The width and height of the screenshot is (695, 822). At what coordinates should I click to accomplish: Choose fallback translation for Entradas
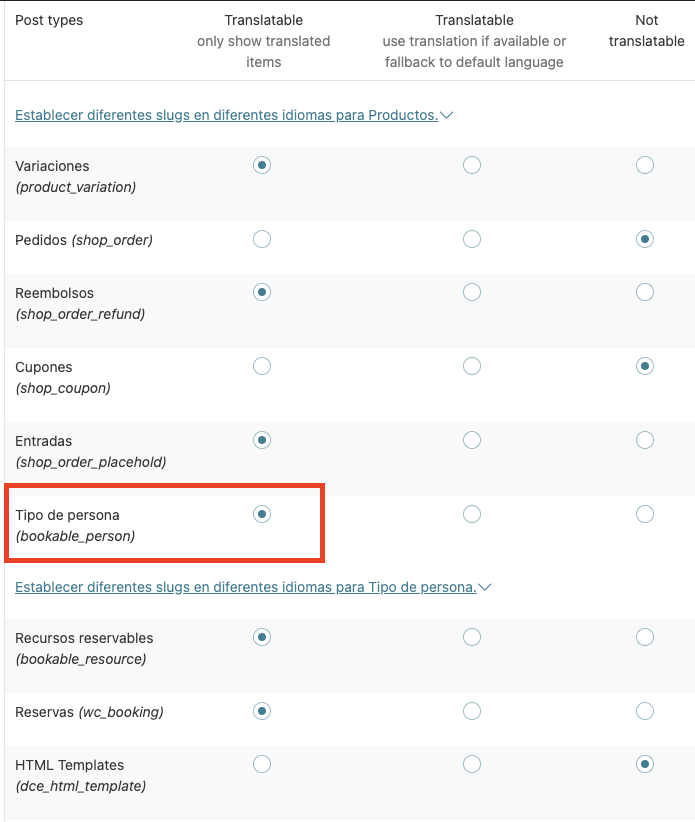(x=472, y=440)
